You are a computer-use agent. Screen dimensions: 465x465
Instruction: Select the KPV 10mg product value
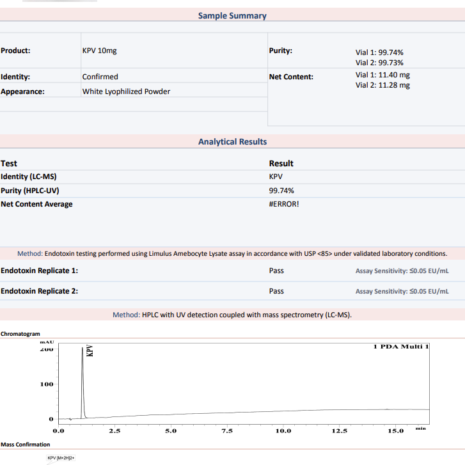coord(99,51)
